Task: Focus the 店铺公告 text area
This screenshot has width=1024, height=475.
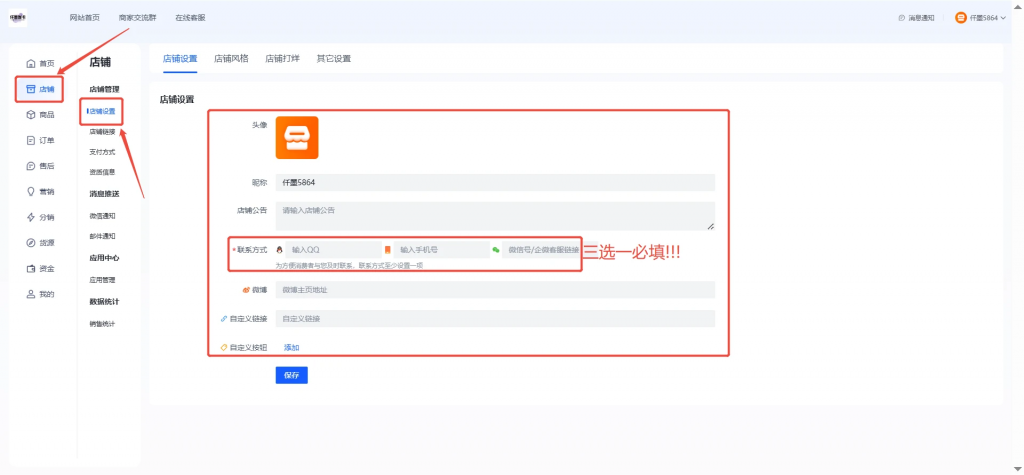Action: pyautogui.click(x=495, y=216)
